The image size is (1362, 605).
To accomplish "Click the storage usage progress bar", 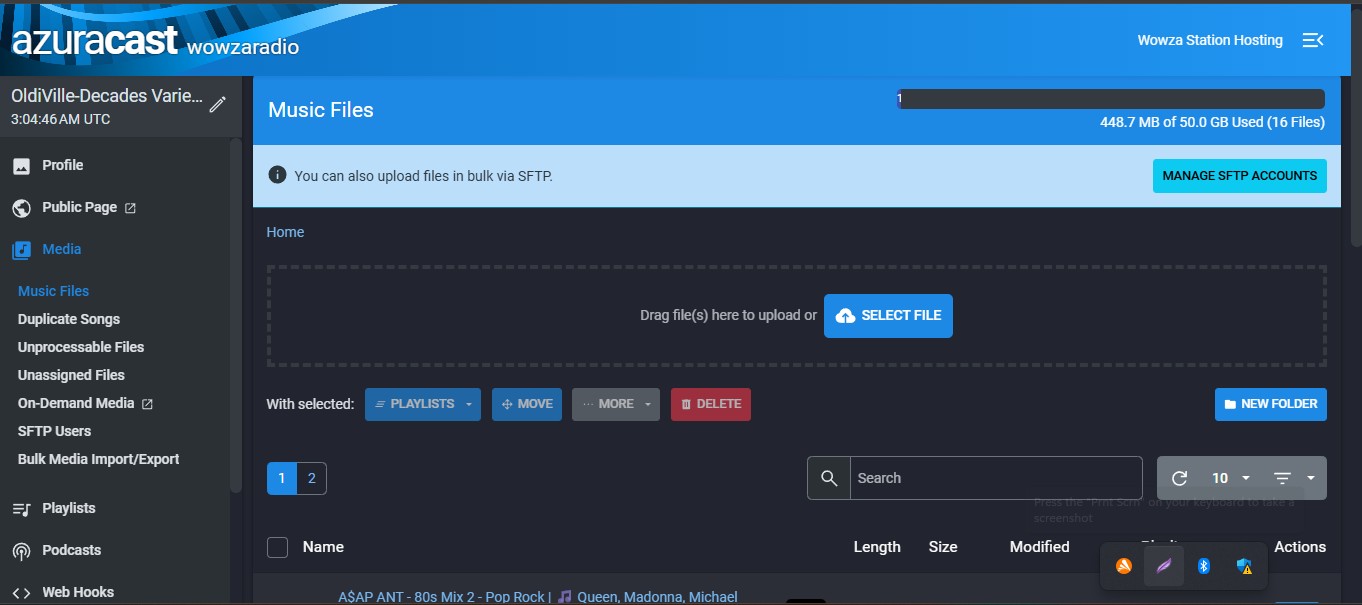I will (x=1110, y=98).
